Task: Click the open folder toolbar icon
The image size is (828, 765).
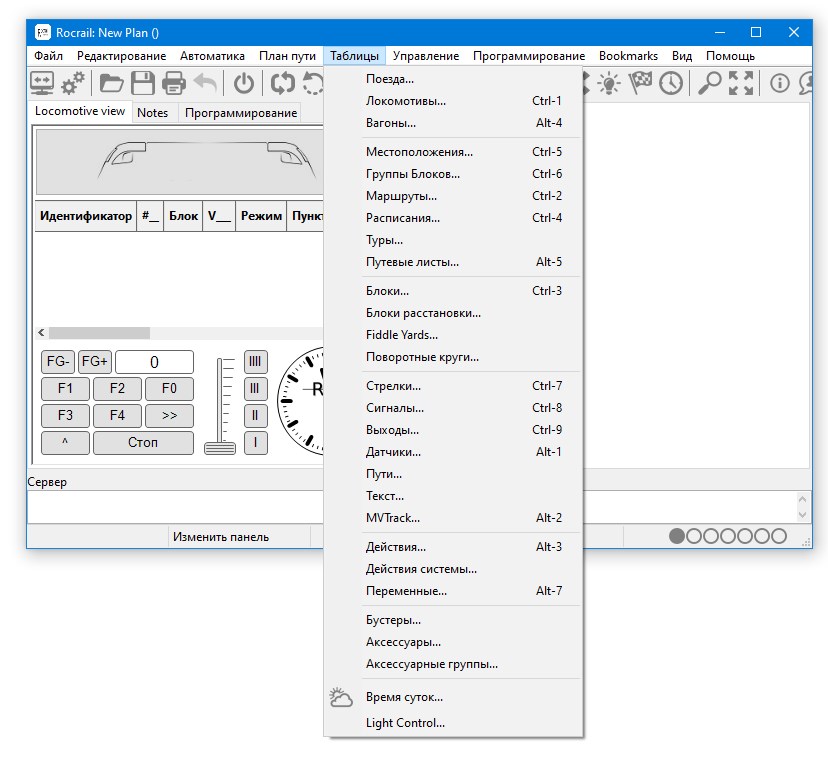Action: pos(110,84)
